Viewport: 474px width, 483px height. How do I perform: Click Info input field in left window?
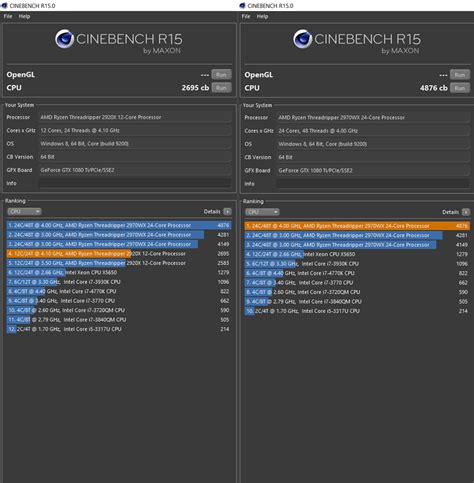(135, 183)
